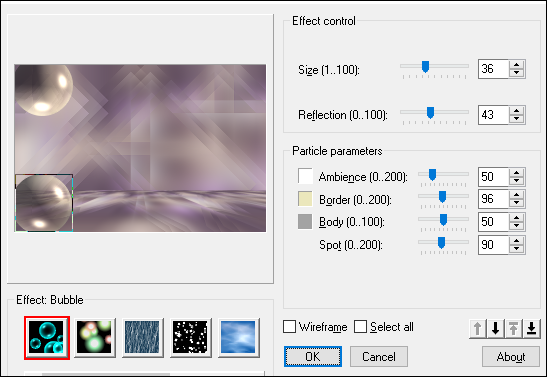The width and height of the screenshot is (547, 377).
Task: Click the Size slider handle
Action: click(425, 66)
